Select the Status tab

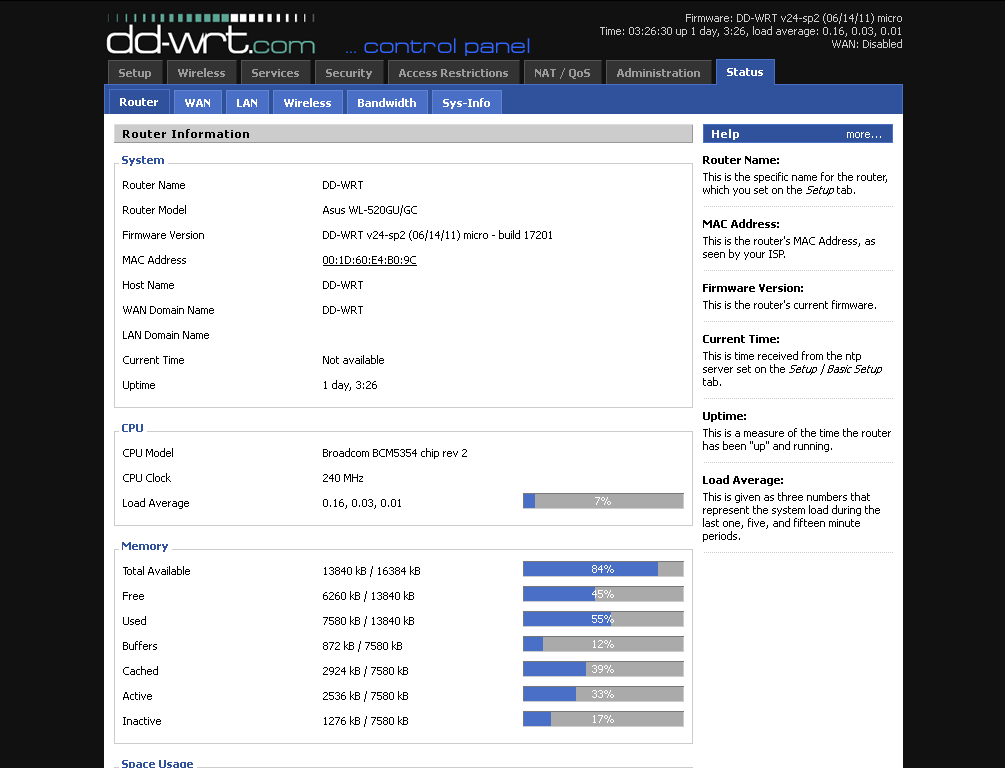click(745, 72)
